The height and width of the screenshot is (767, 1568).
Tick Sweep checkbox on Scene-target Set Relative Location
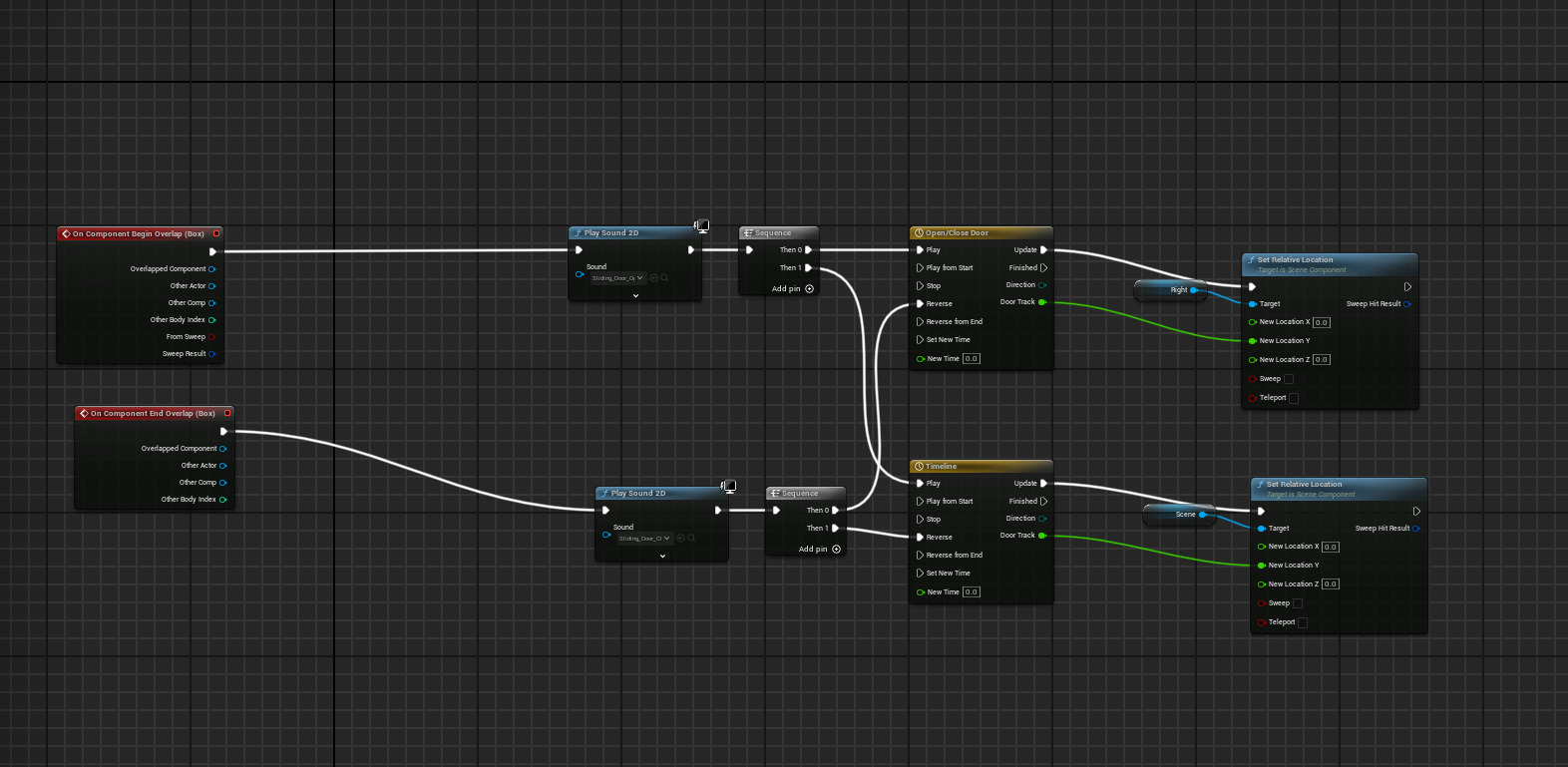tap(1298, 603)
